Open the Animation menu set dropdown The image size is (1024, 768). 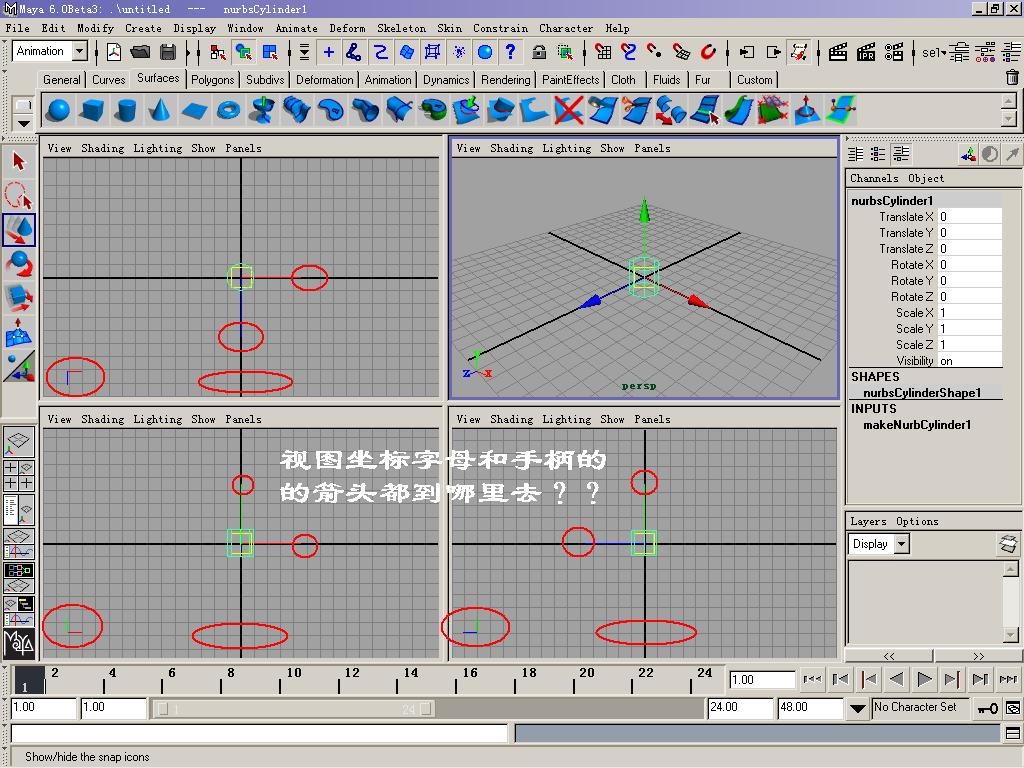(x=80, y=51)
